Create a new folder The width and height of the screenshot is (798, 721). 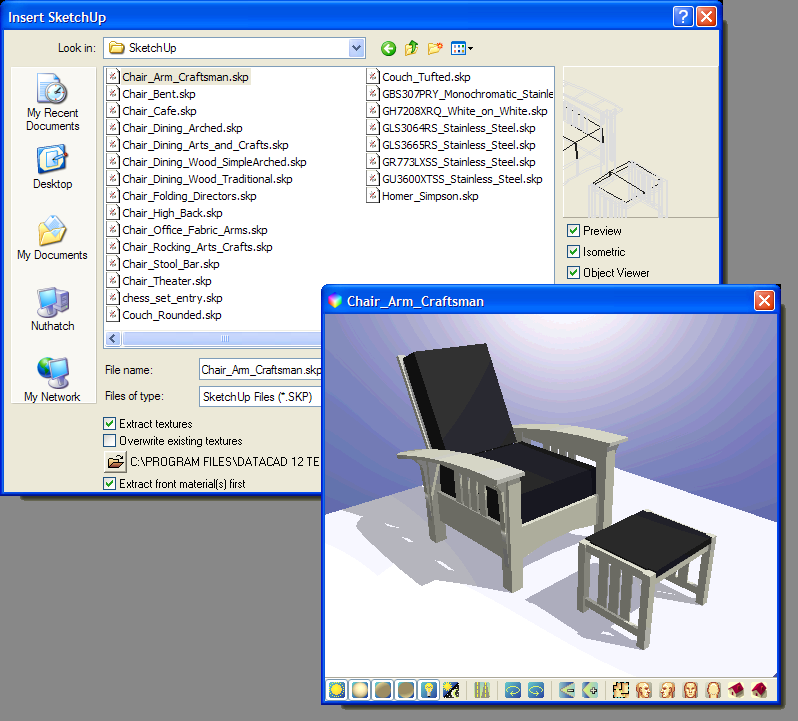(435, 48)
